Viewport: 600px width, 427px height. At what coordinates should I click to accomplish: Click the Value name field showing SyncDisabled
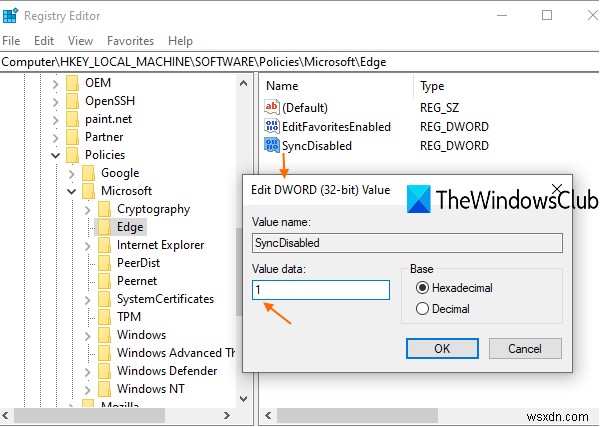pos(407,243)
